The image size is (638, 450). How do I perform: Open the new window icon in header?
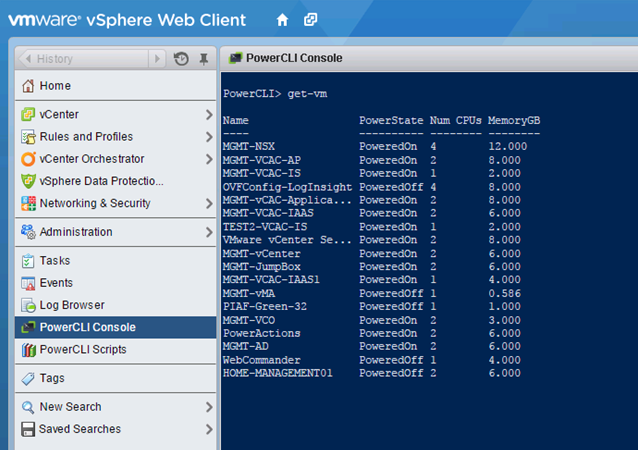310,19
